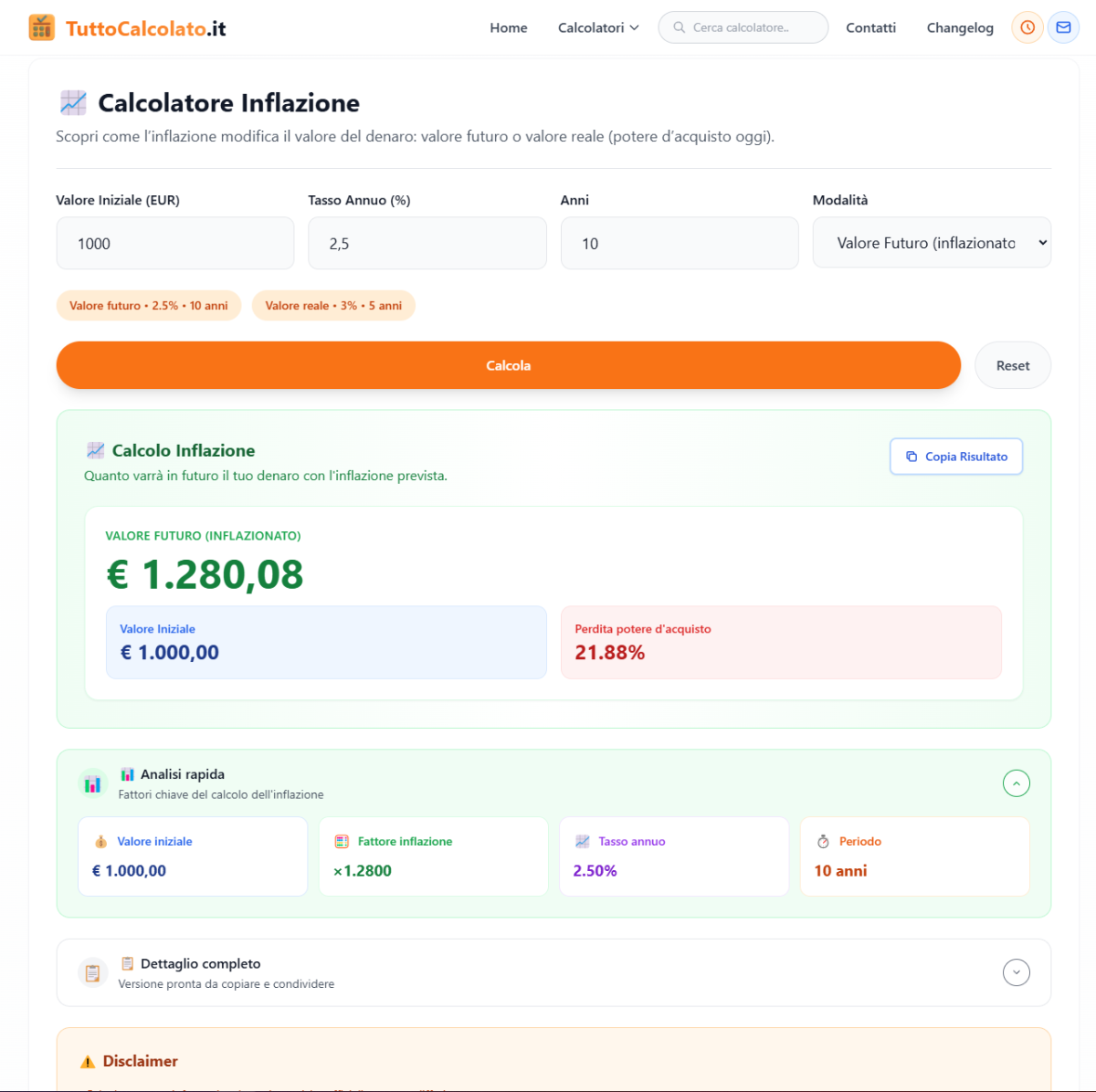Open the Calcolatori dropdown menu
Viewport: 1096px width, 1092px height.
click(x=598, y=27)
